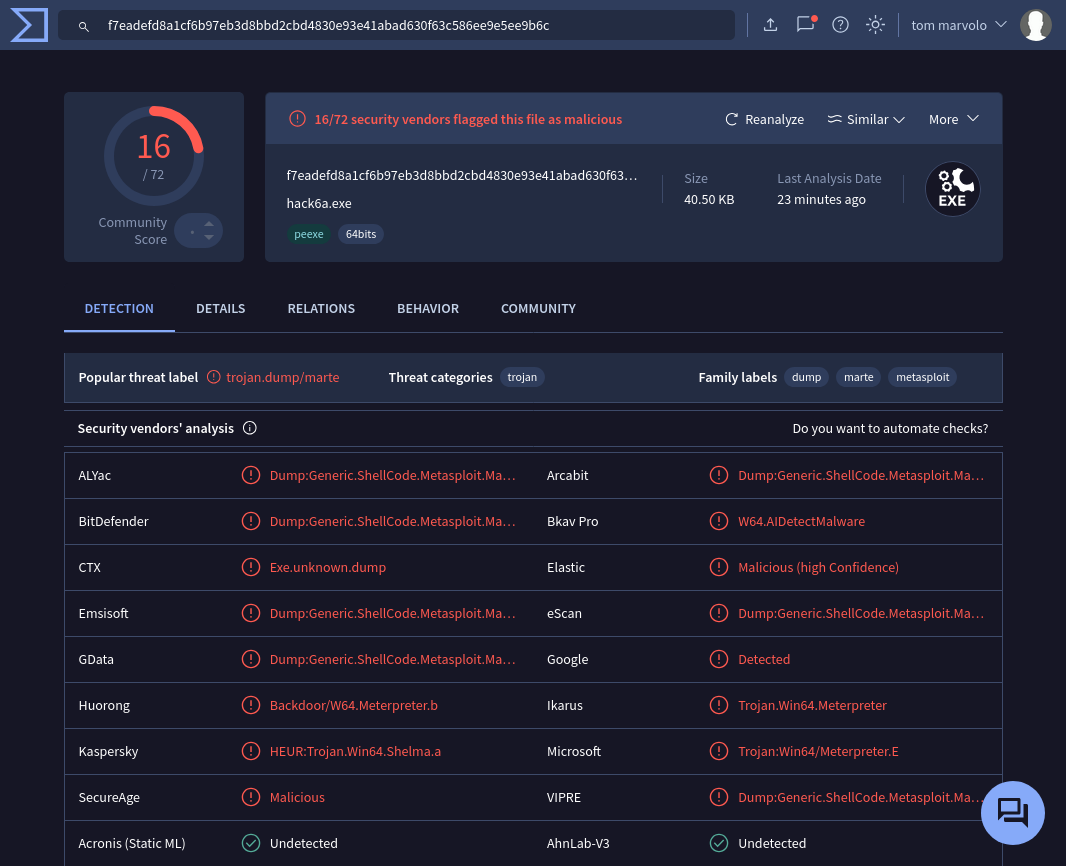Click the SecureAge detection alert icon
Screen dimensions: 1066x866
tap(251, 797)
